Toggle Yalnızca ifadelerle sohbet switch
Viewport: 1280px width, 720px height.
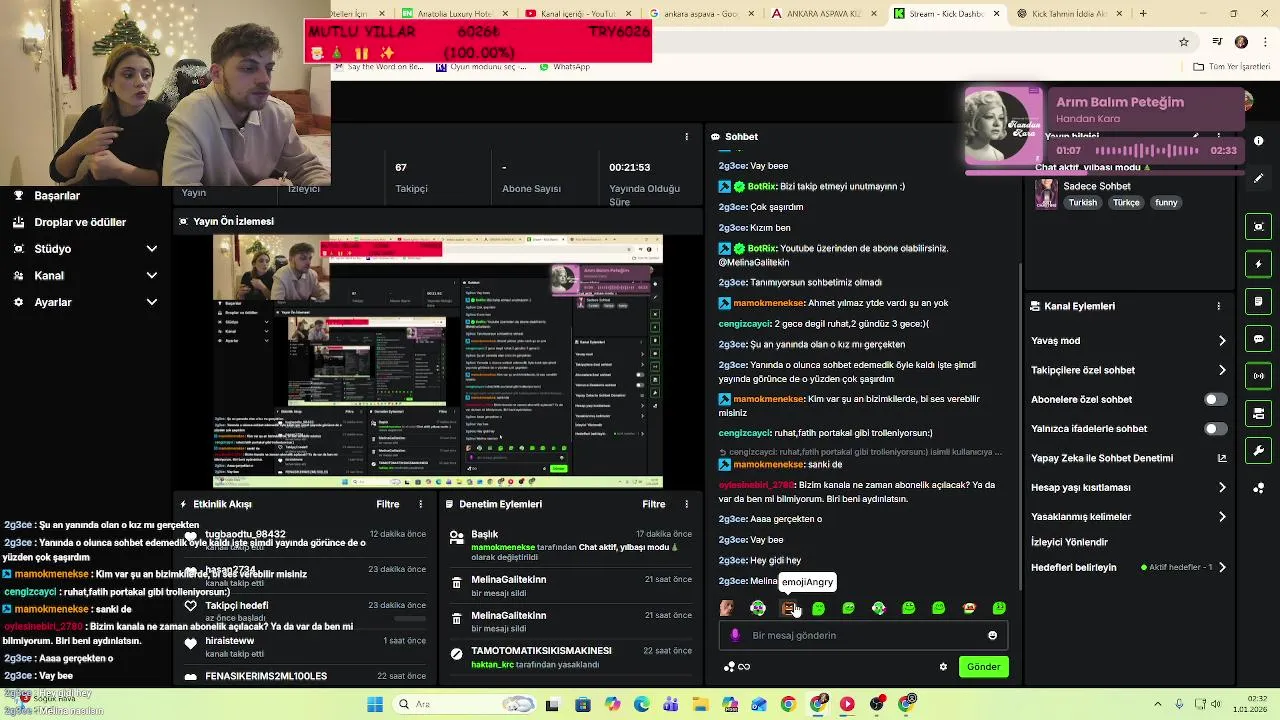point(1215,429)
